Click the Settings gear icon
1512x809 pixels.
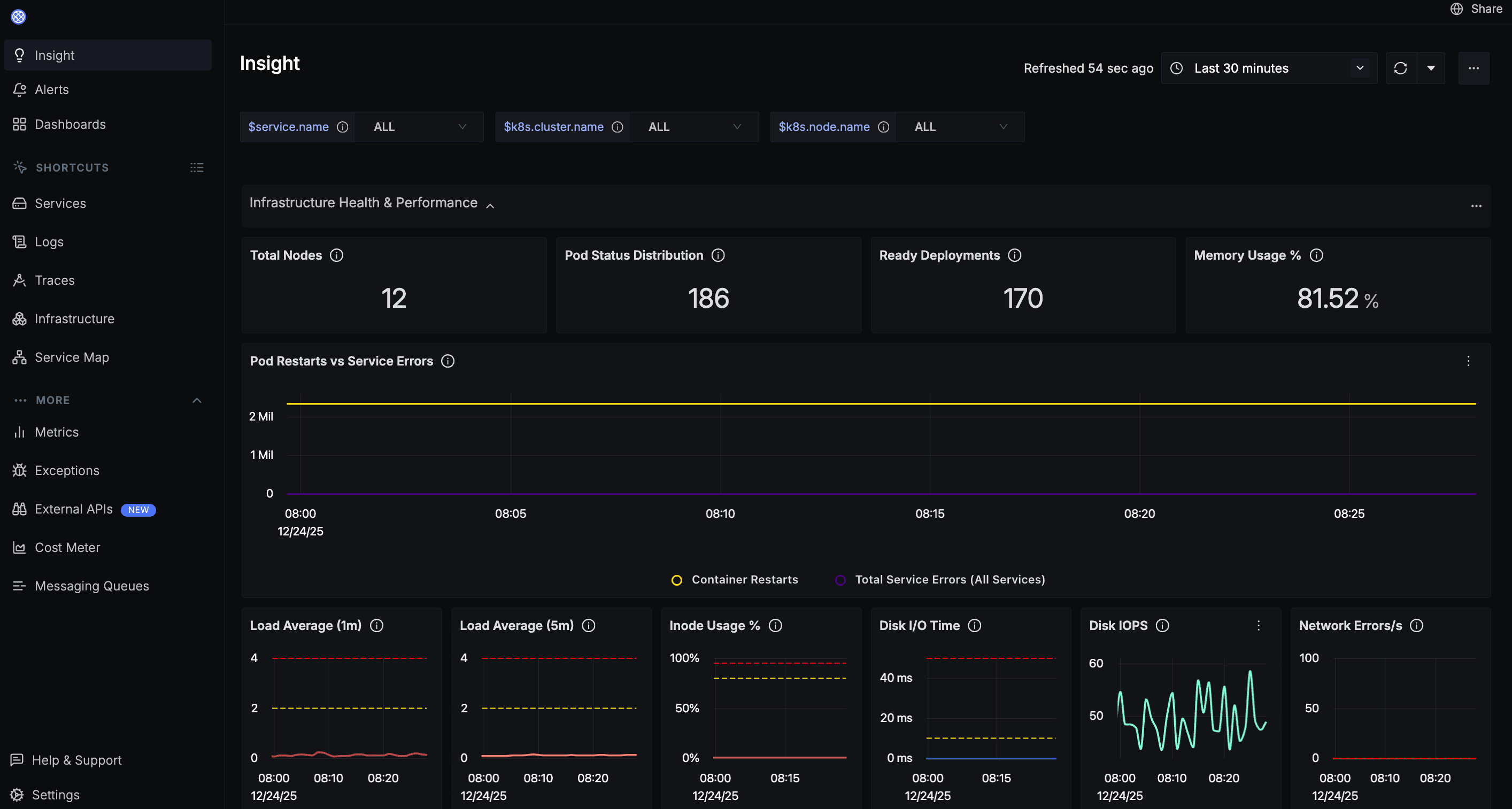[x=18, y=795]
